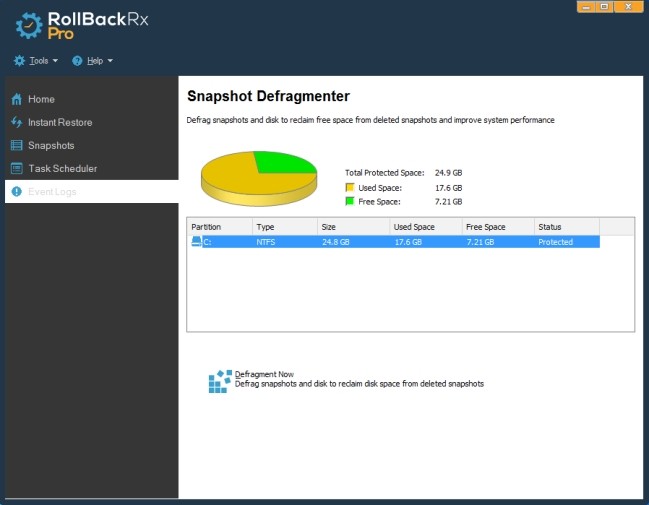Screen dimensions: 649x505
Task: Open the Task Scheduler page
Action: pos(62,169)
